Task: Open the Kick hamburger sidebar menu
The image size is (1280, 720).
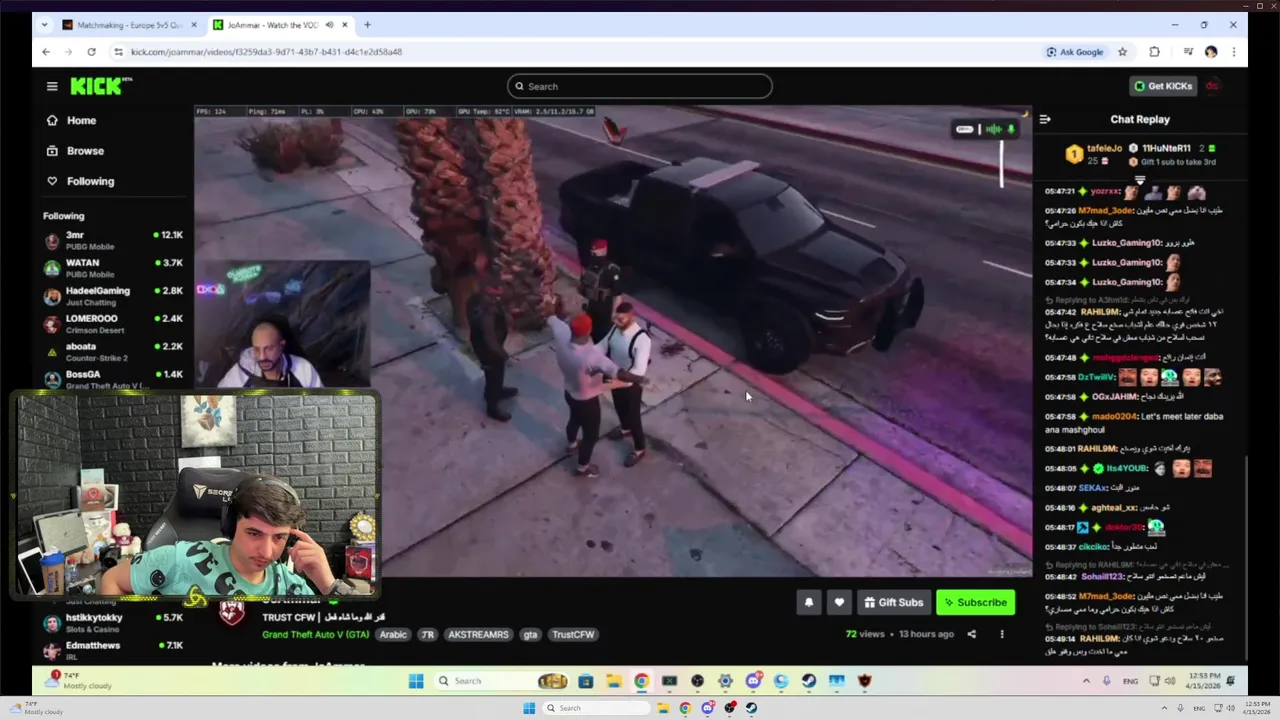Action: tap(52, 86)
